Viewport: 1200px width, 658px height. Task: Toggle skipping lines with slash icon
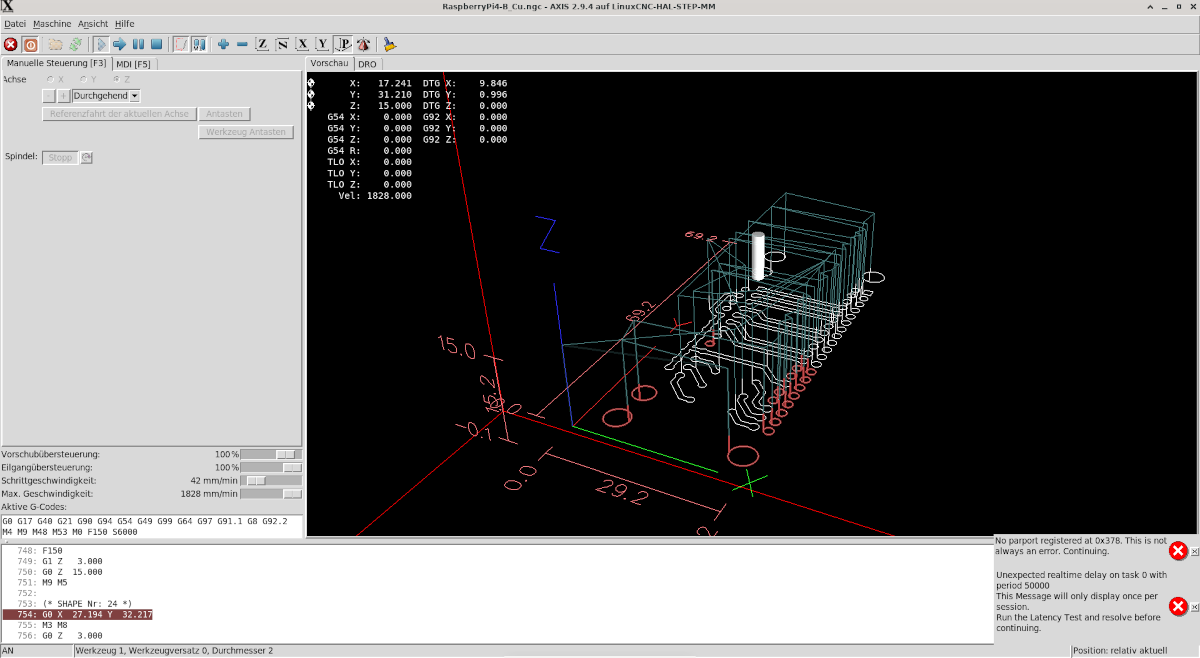pos(181,44)
